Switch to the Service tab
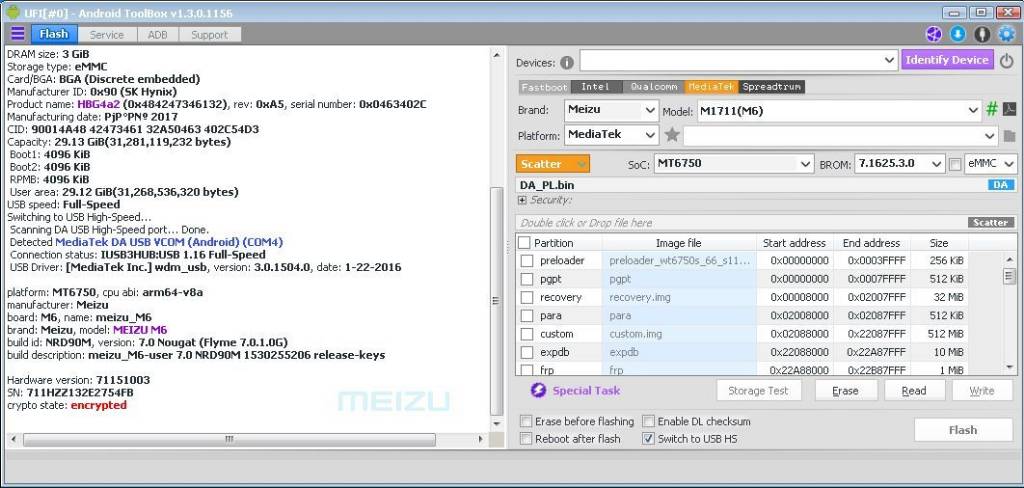Image resolution: width=1024 pixels, height=488 pixels. coord(106,35)
